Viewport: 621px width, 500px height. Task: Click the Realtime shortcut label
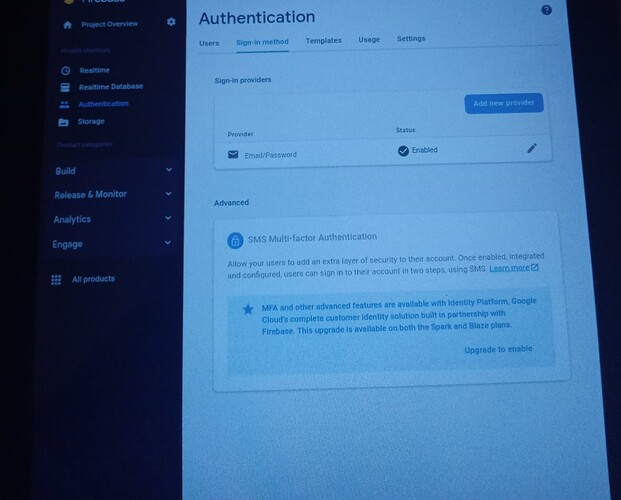tap(95, 71)
